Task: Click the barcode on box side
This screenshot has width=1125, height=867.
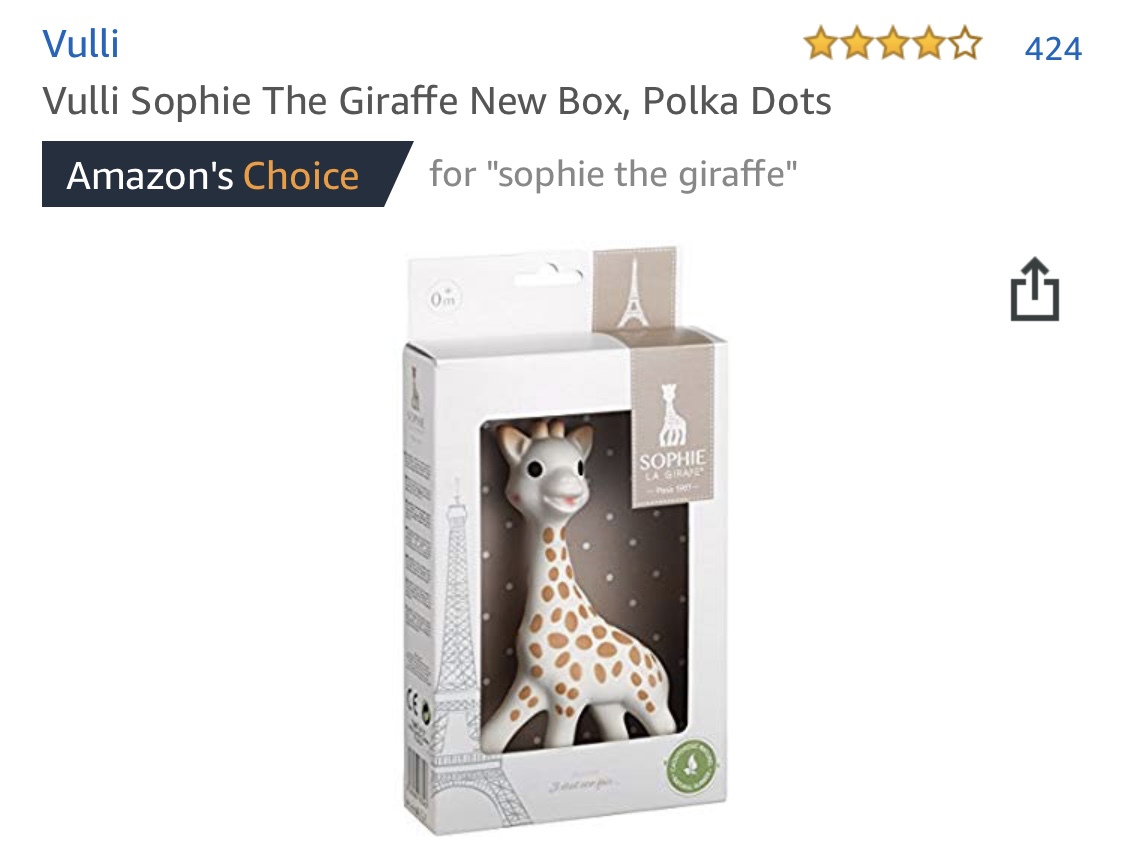Action: click(x=418, y=789)
